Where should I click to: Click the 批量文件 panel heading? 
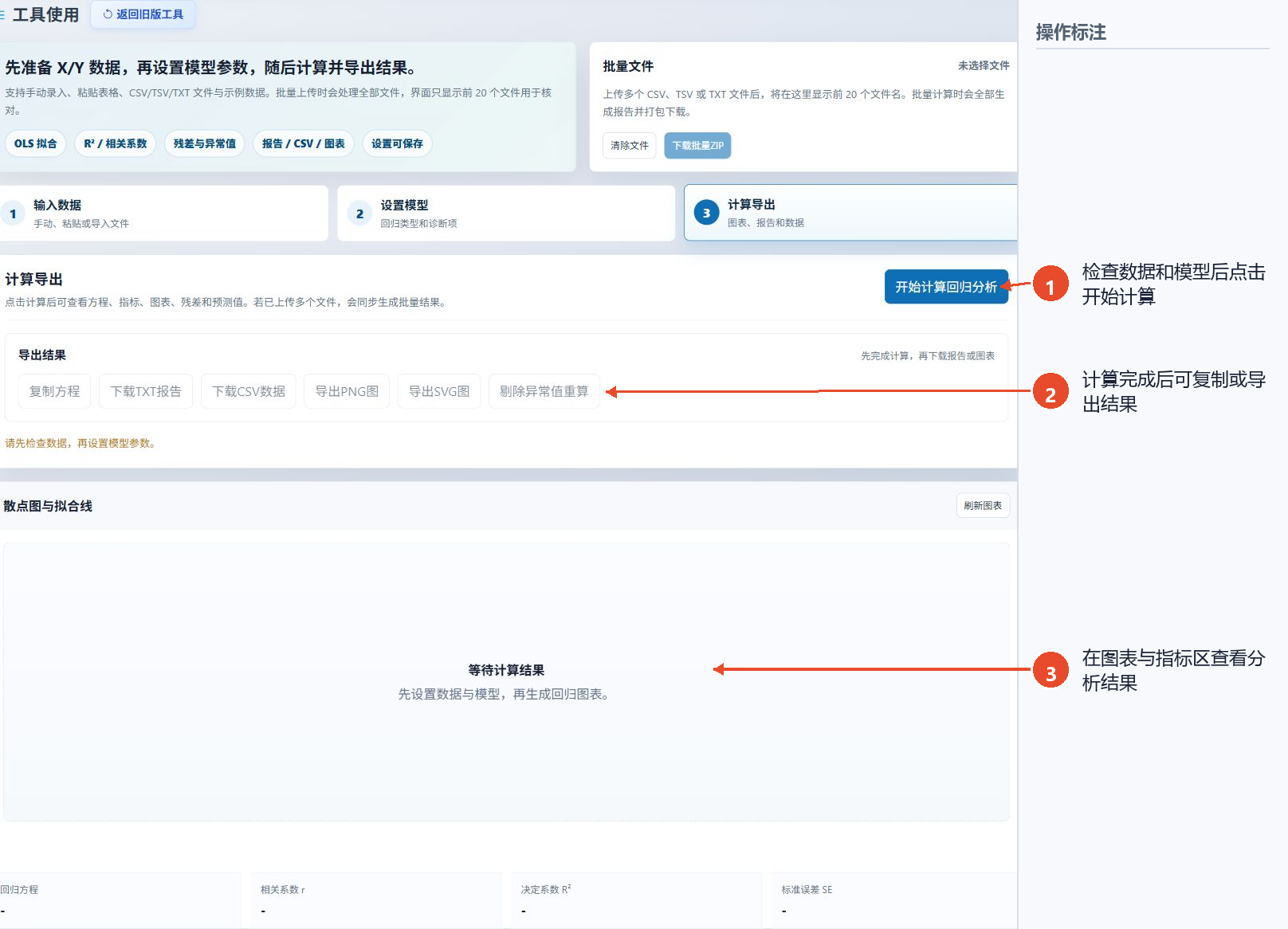tap(628, 66)
